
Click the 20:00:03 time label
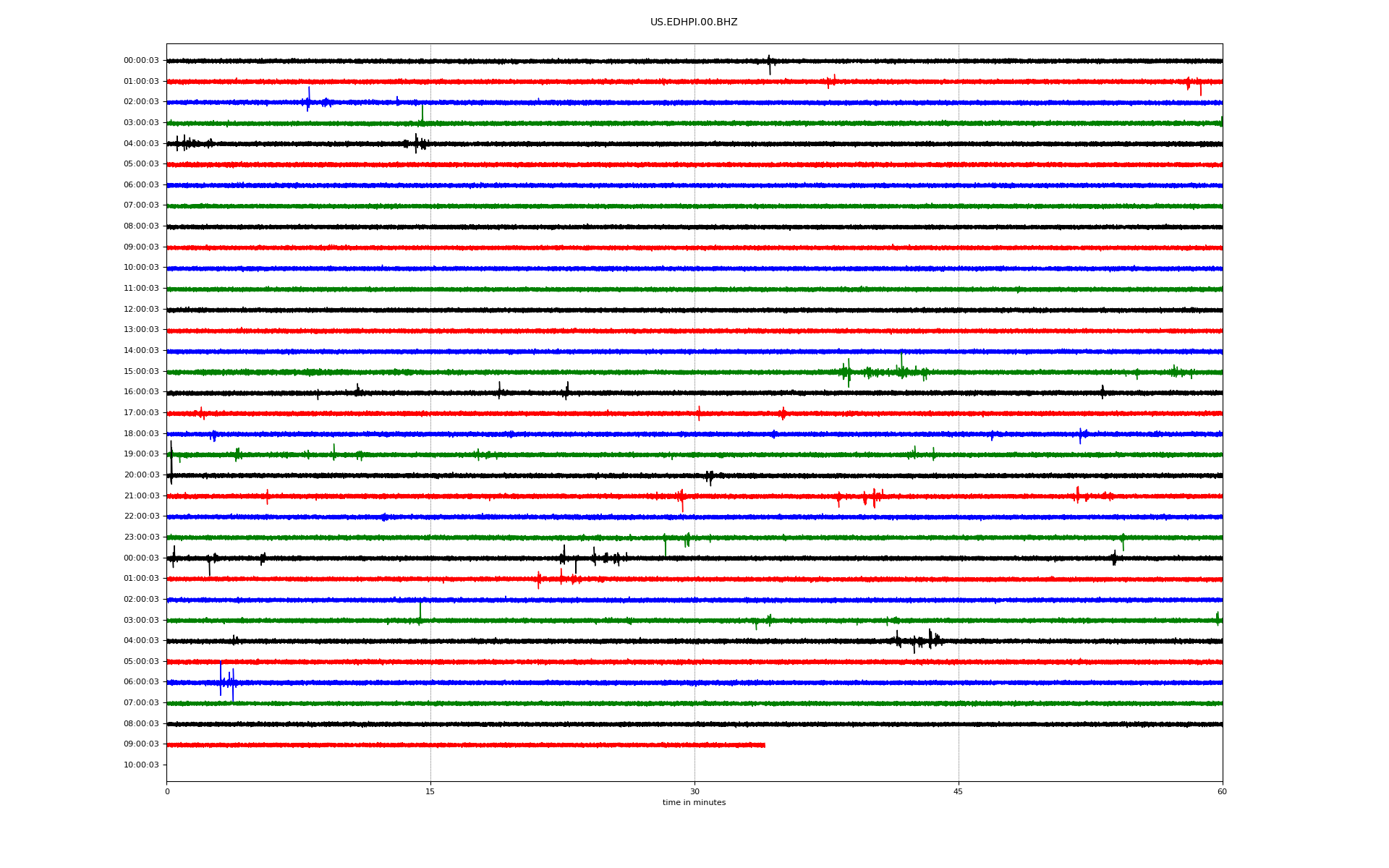(x=141, y=475)
